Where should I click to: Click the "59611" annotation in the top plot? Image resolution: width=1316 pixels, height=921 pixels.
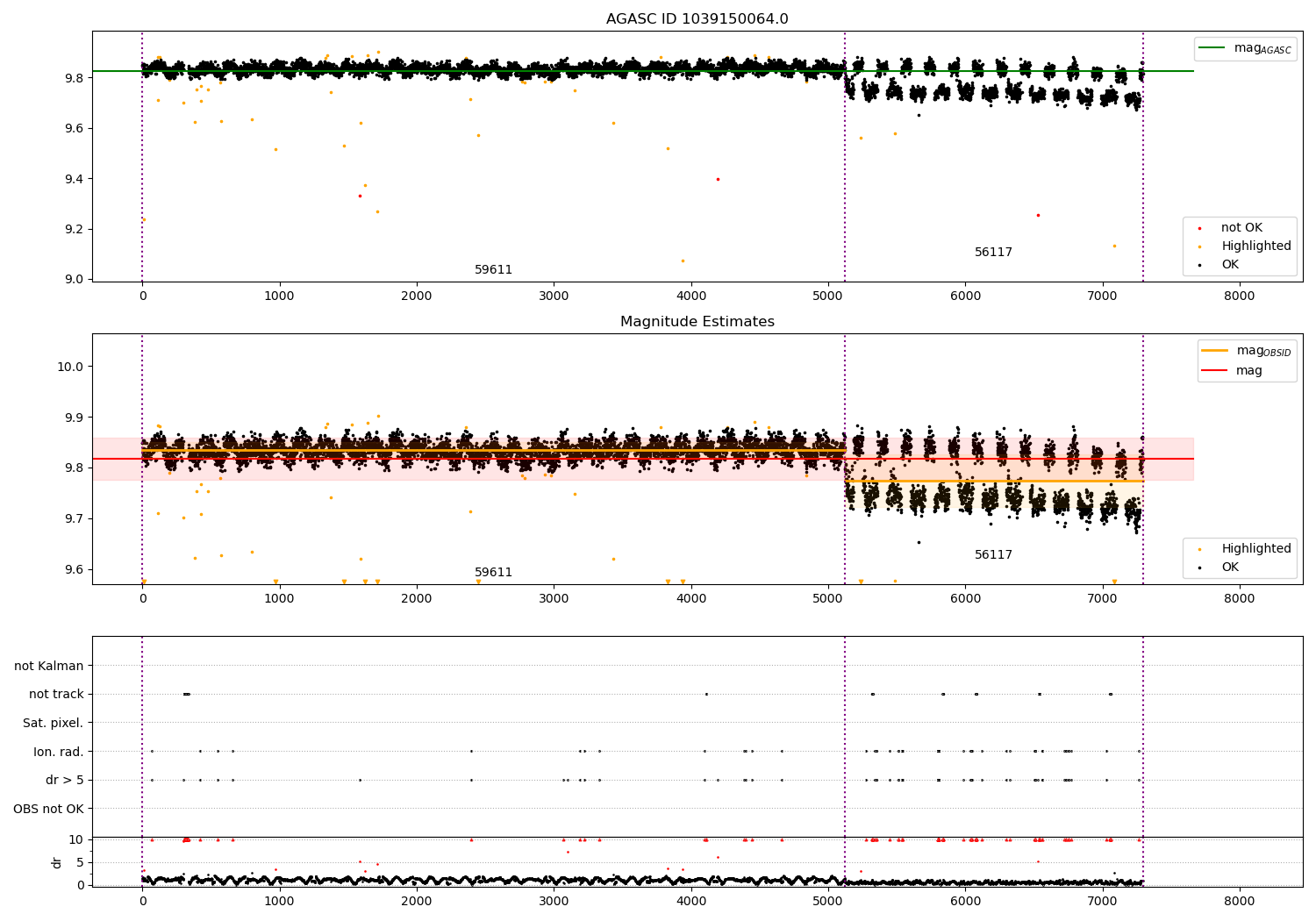click(493, 270)
